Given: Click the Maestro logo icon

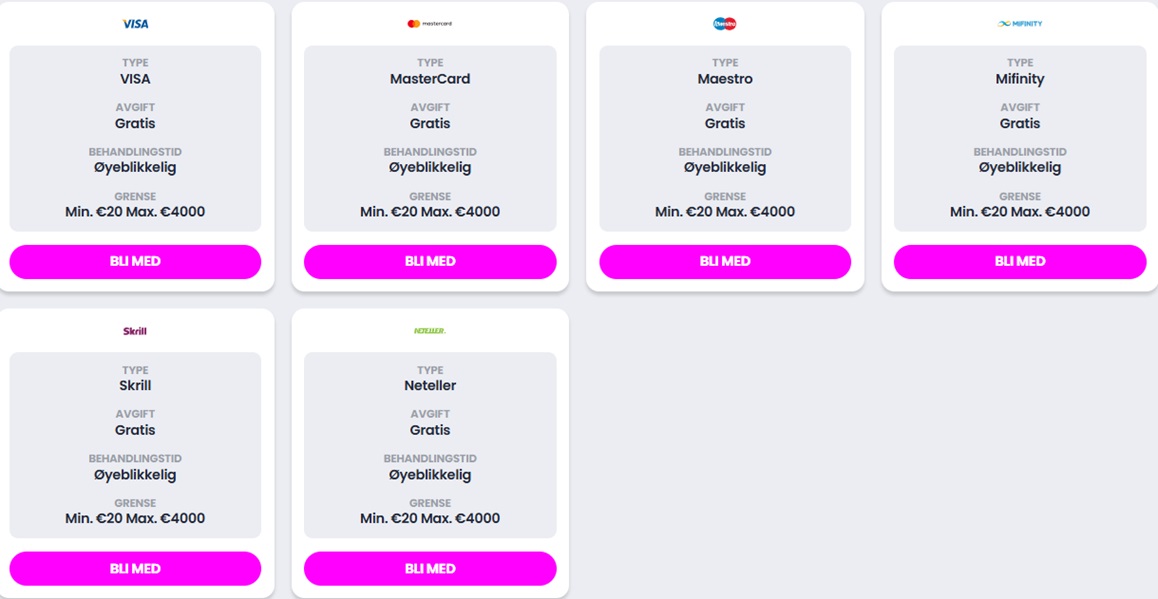Looking at the screenshot, I should coord(725,24).
